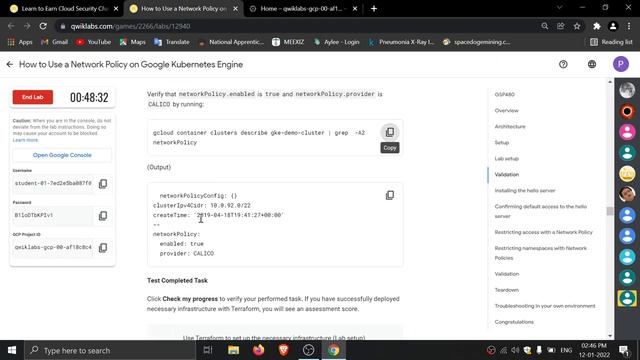
Task: Open the Apps shortcut in bookmarks bar
Action: (x=20, y=42)
